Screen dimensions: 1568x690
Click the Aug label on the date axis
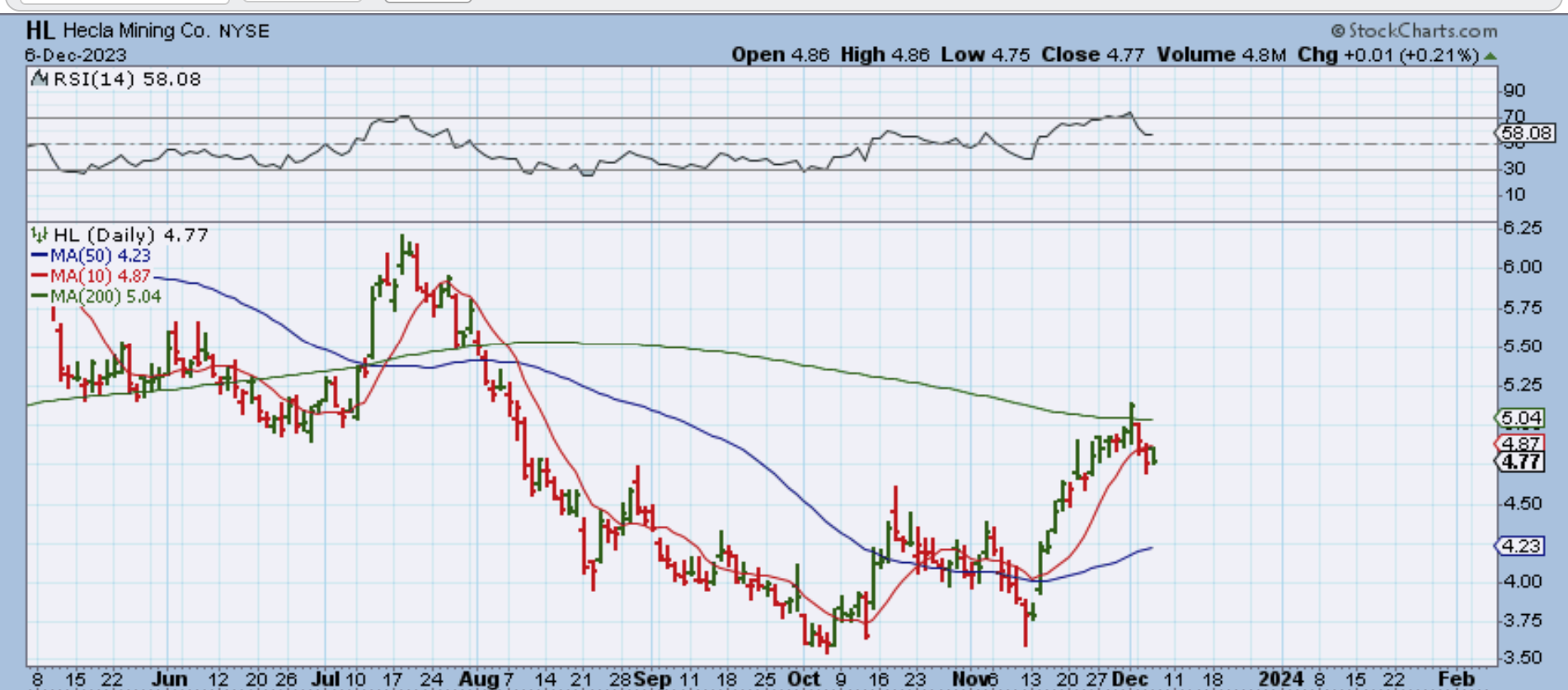pos(479,679)
